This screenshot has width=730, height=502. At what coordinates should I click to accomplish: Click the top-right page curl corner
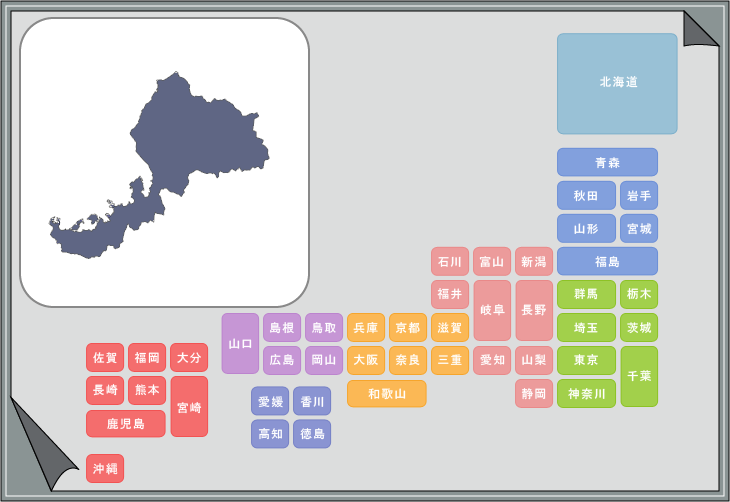[699, 29]
